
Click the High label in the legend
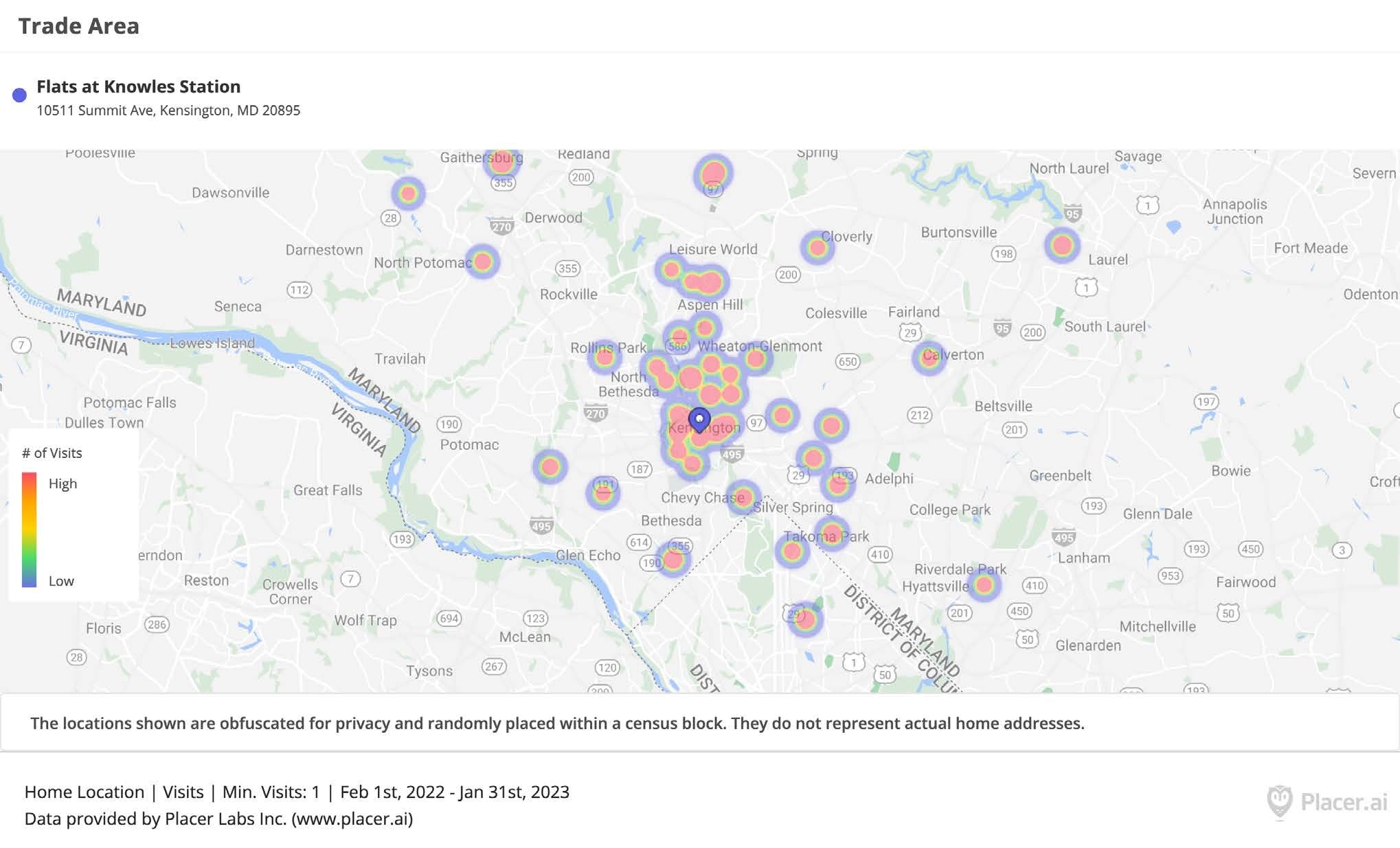coord(63,483)
